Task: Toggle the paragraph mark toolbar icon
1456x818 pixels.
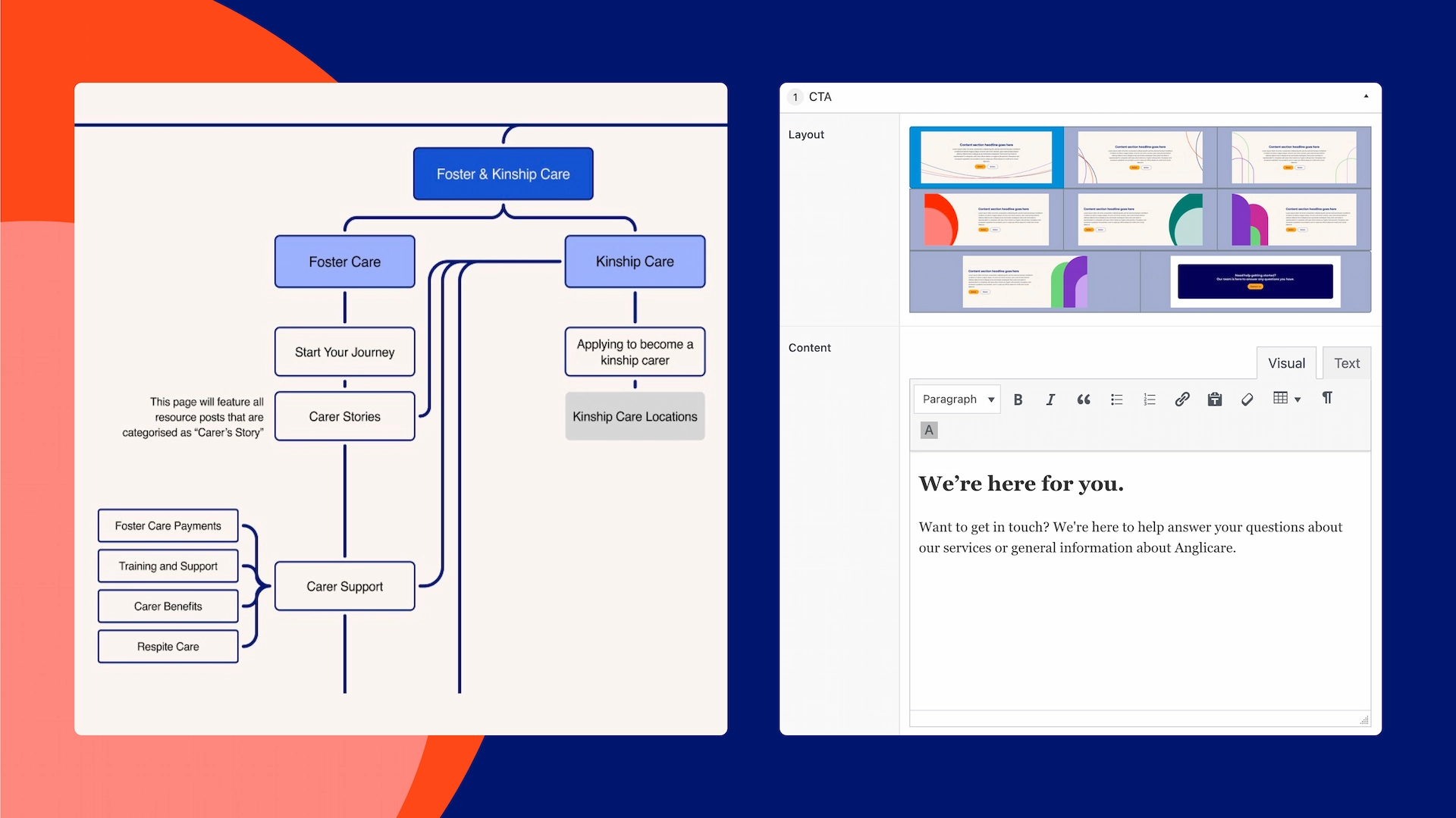Action: click(x=1327, y=398)
